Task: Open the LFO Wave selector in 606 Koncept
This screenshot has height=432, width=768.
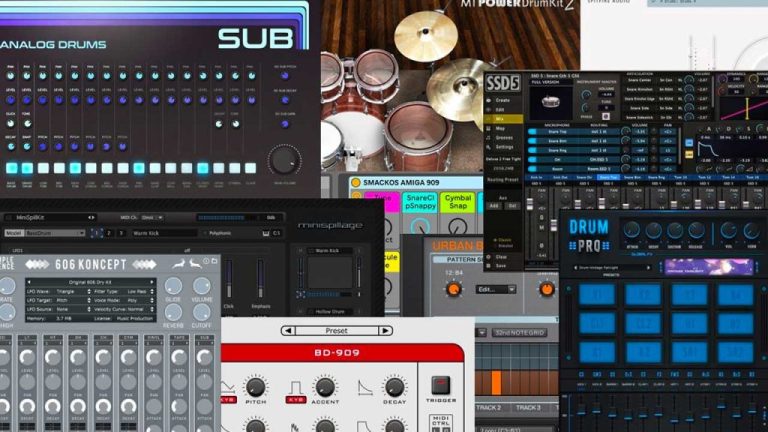Action: tap(59, 291)
